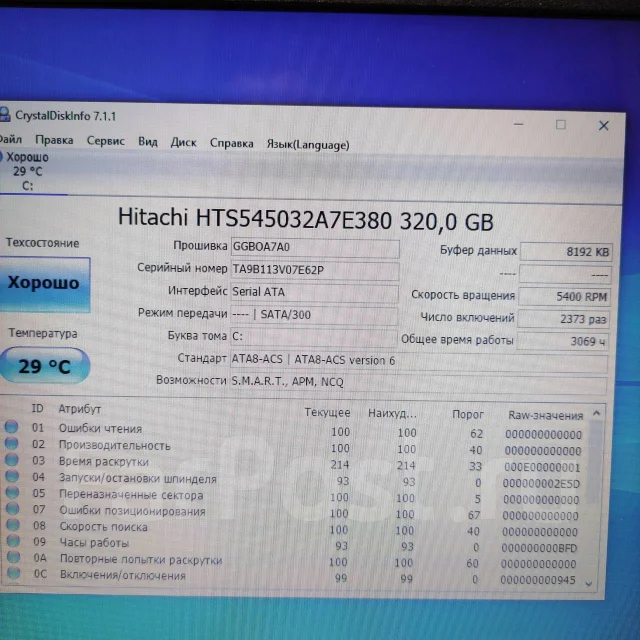Click status orb for 0C Включения/отключения
640x640 pixels.
13,573
